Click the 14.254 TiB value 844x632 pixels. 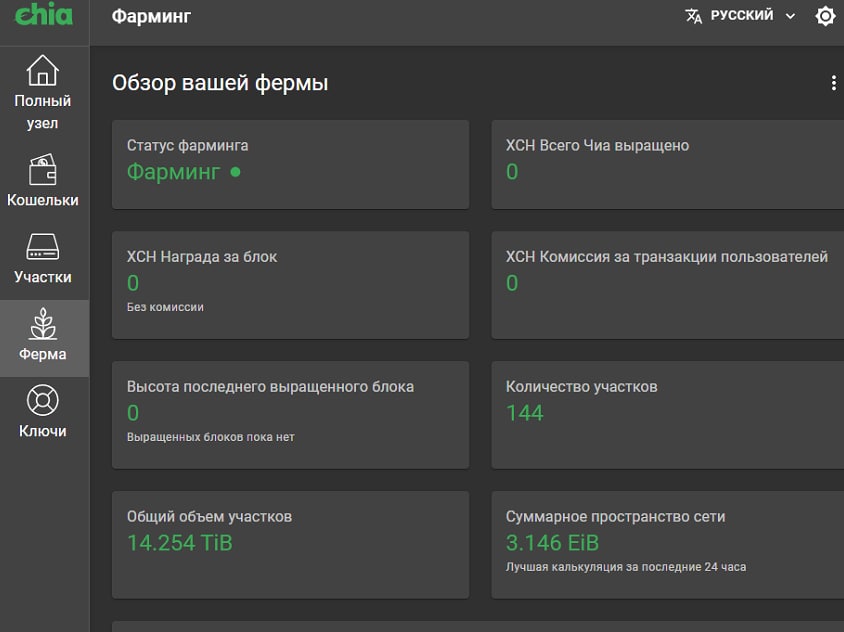(180, 543)
